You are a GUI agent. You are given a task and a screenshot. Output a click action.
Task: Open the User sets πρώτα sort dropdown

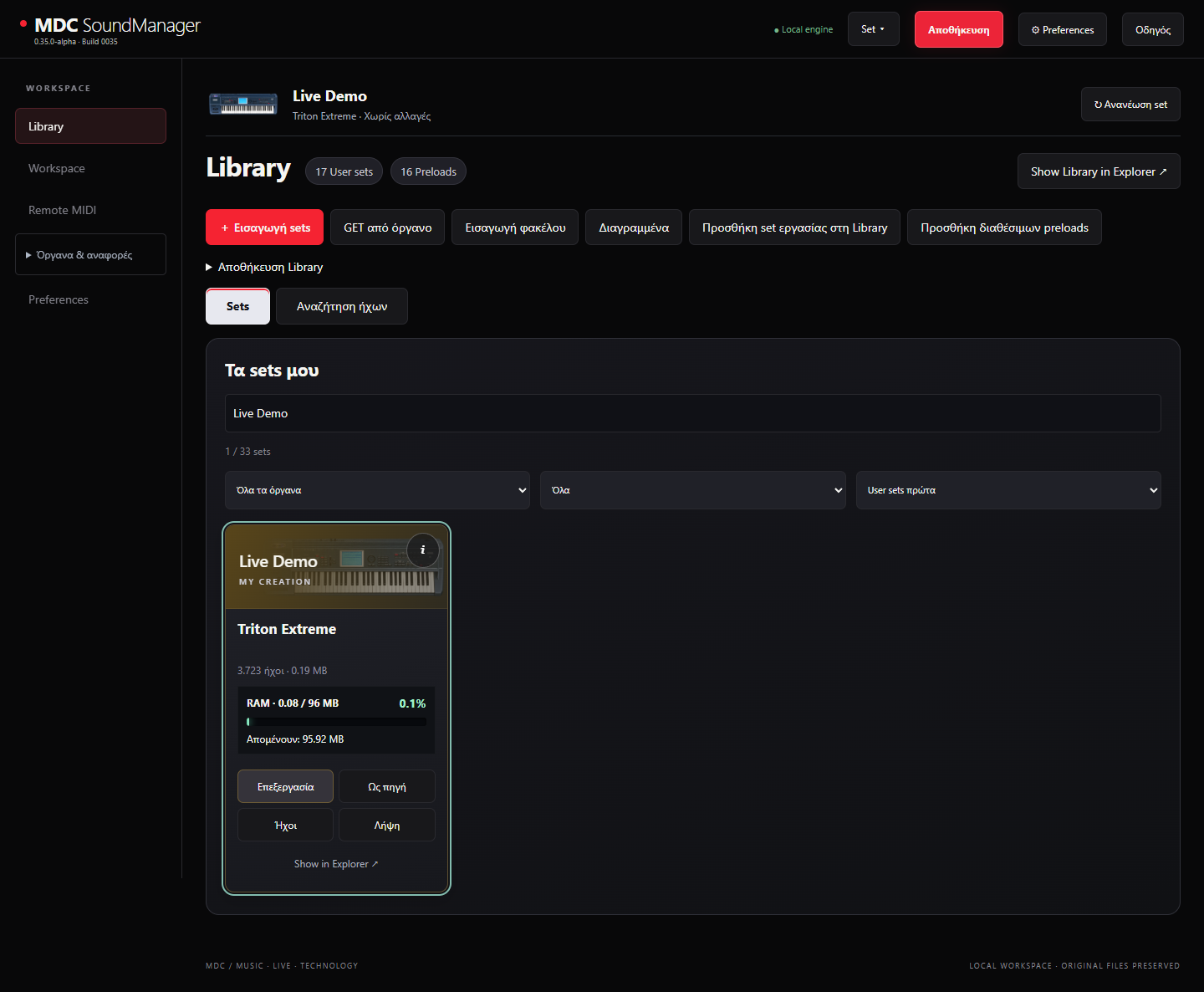click(1008, 490)
